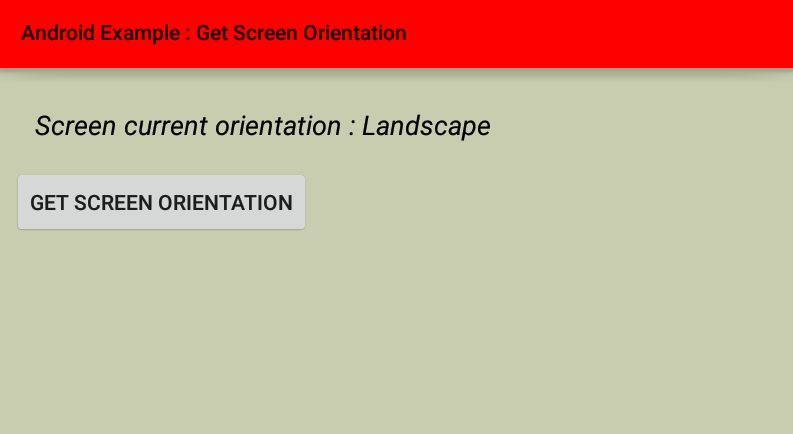793x434 pixels.
Task: Click the 'Android Example : Get Screen Orientation' title
Action: pyautogui.click(x=213, y=33)
